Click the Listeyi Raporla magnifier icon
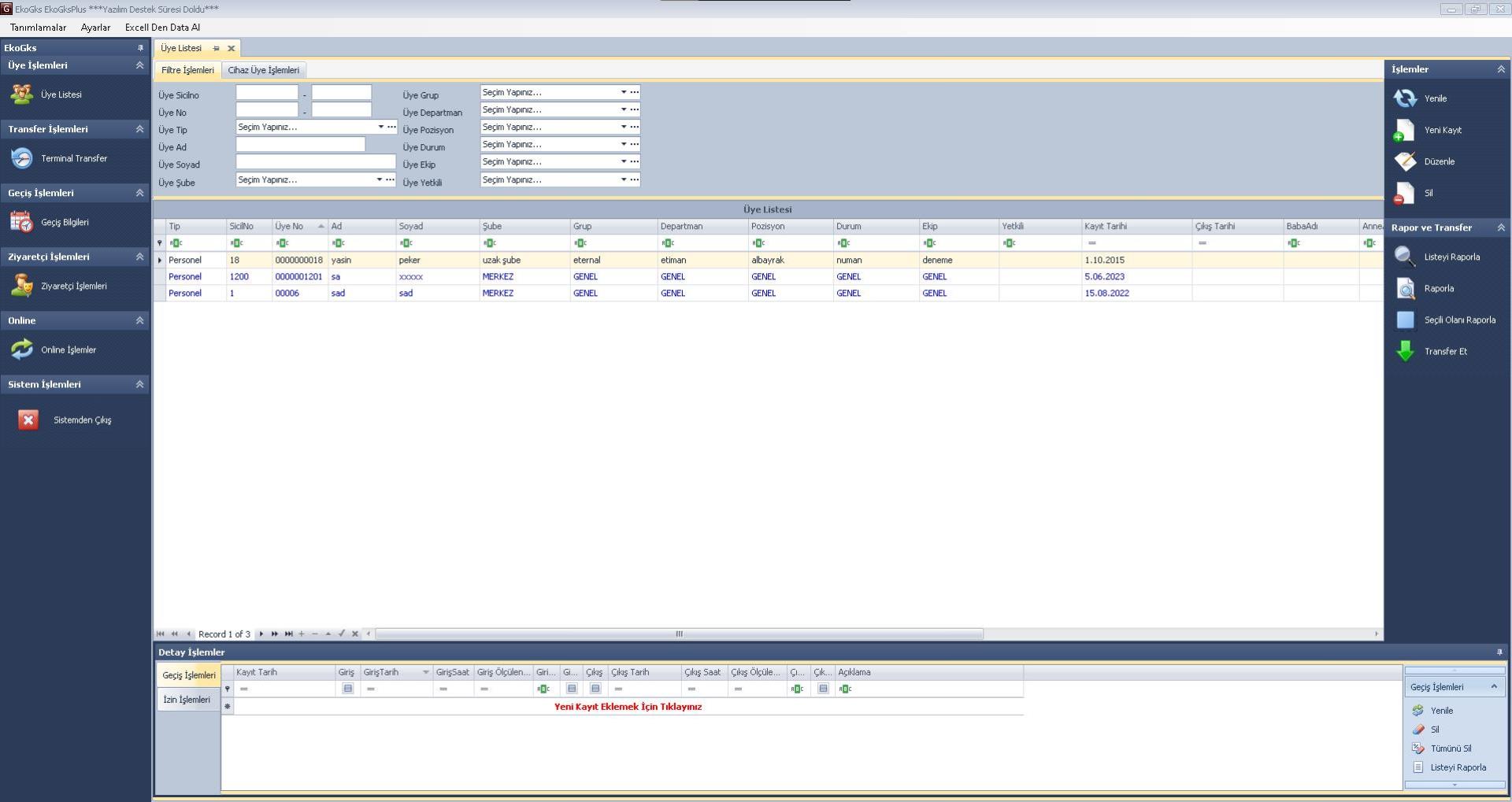 1405,257
